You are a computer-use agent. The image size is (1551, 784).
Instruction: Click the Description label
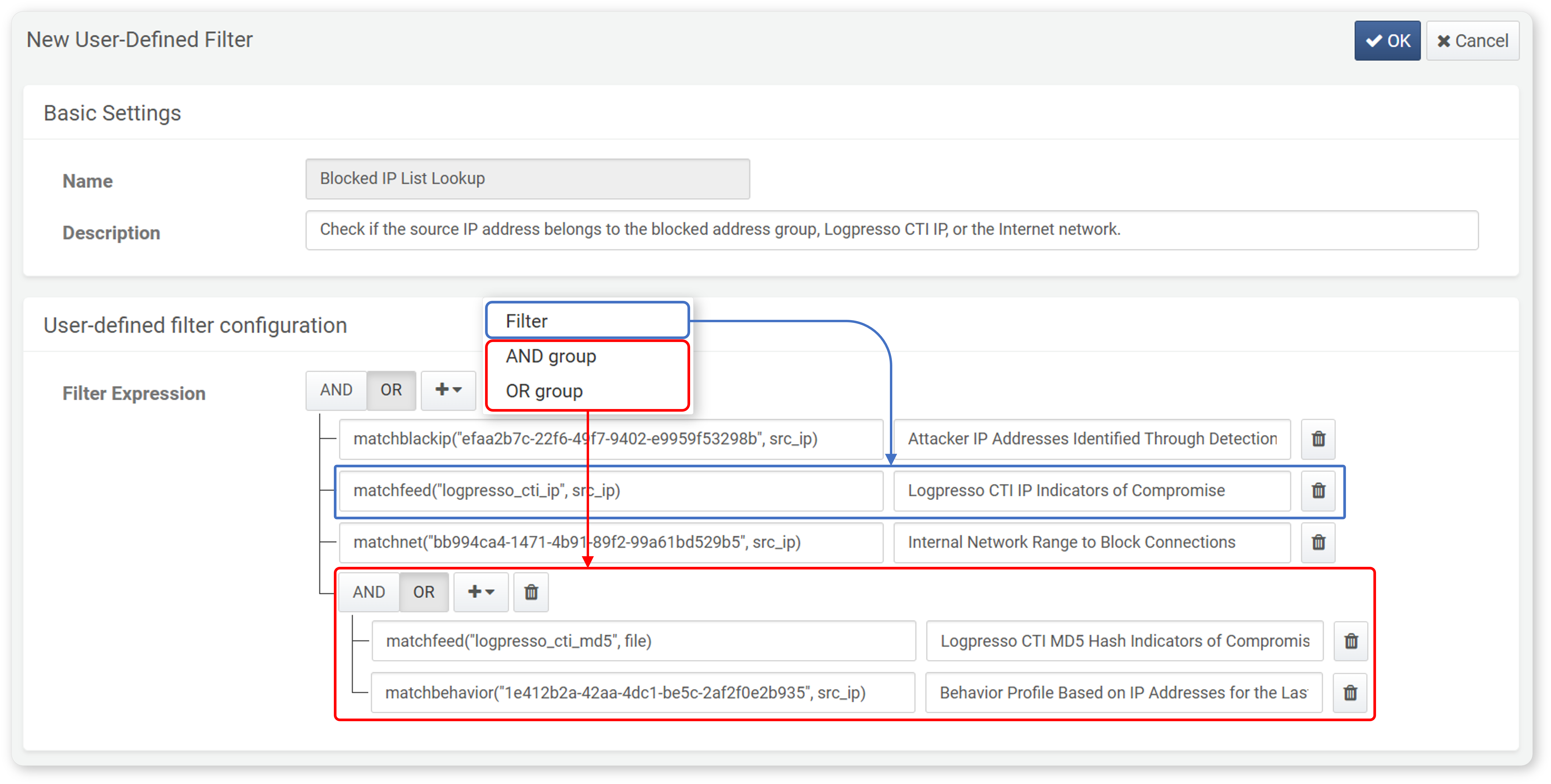point(111,233)
